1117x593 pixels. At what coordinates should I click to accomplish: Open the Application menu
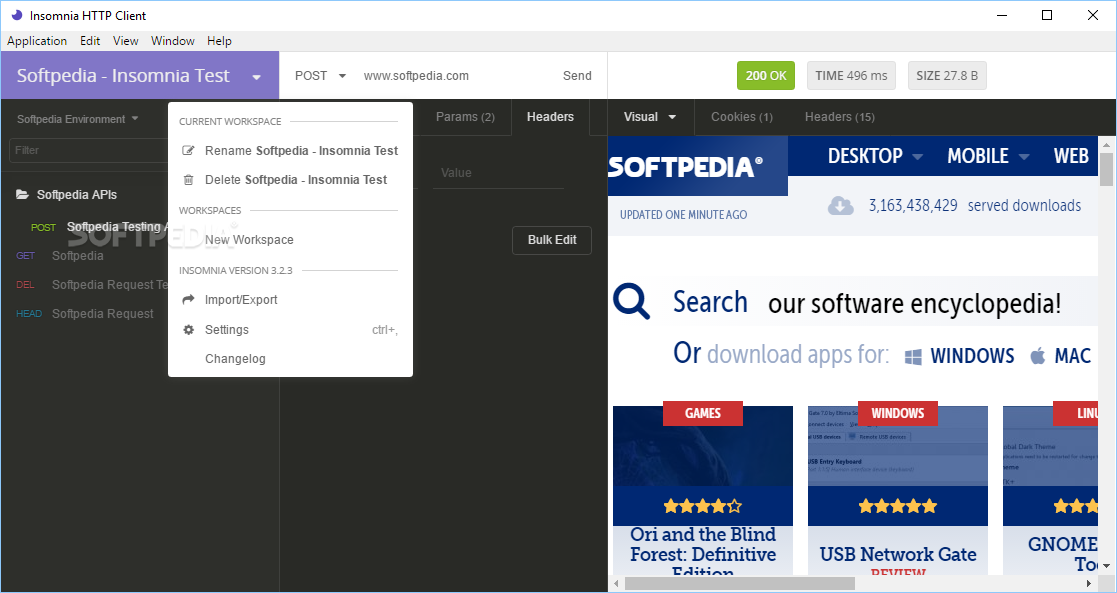(x=37, y=41)
